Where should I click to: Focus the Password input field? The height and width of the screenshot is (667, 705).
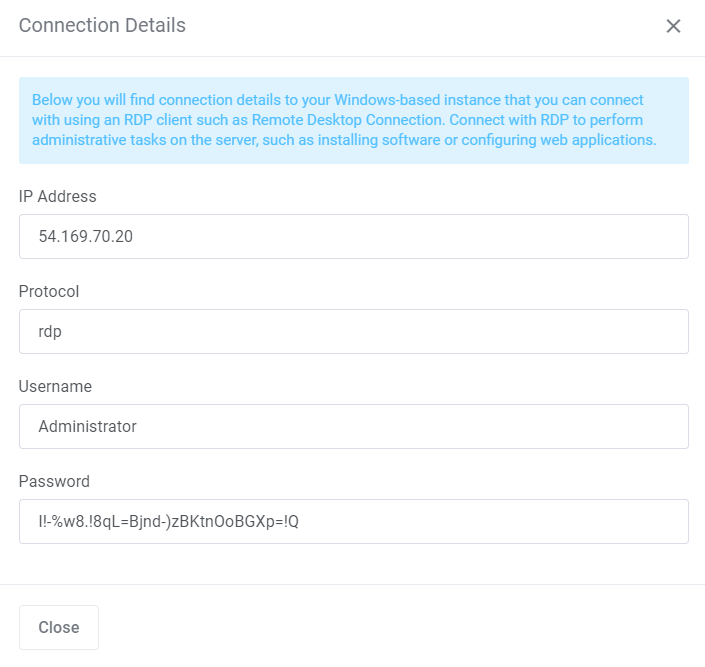(x=353, y=521)
